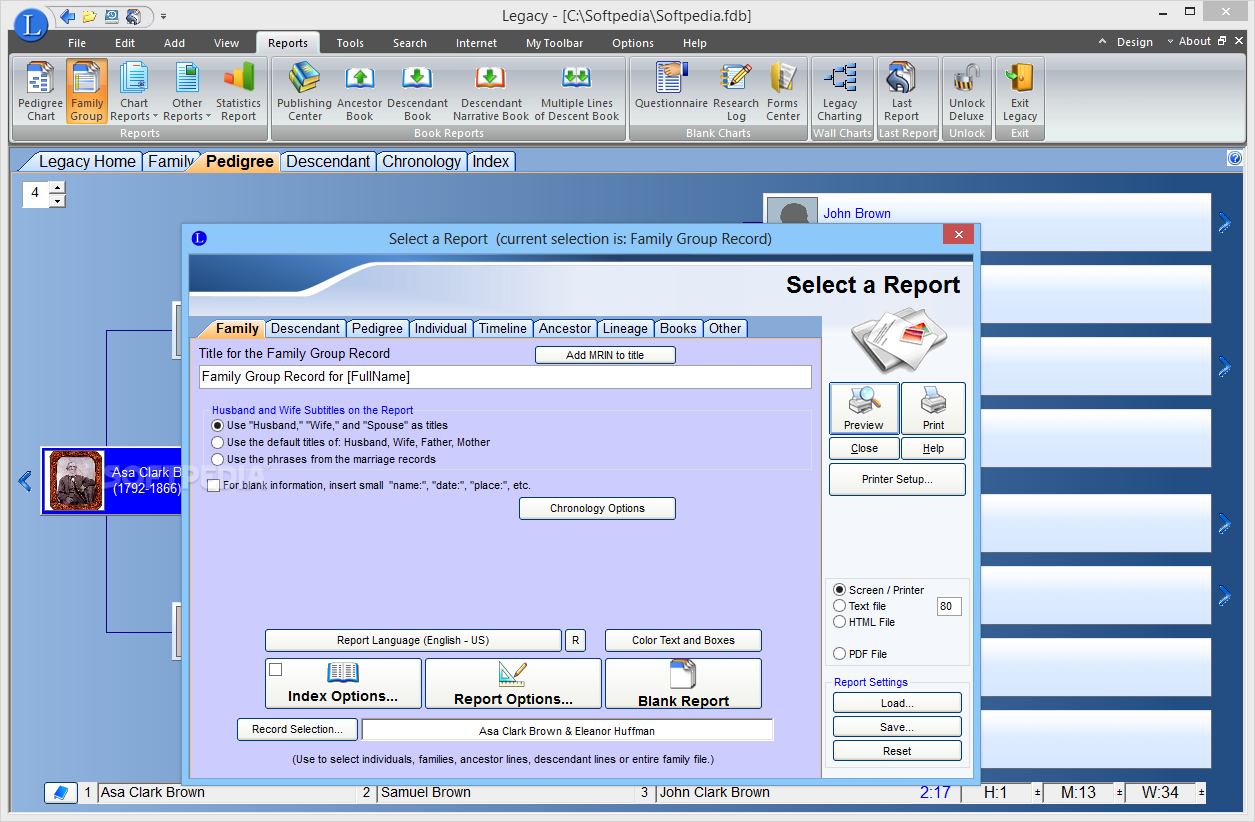Viewport: 1255px width, 822px height.
Task: Click the spinner beside W:34 in status bar
Action: (x=1201, y=793)
